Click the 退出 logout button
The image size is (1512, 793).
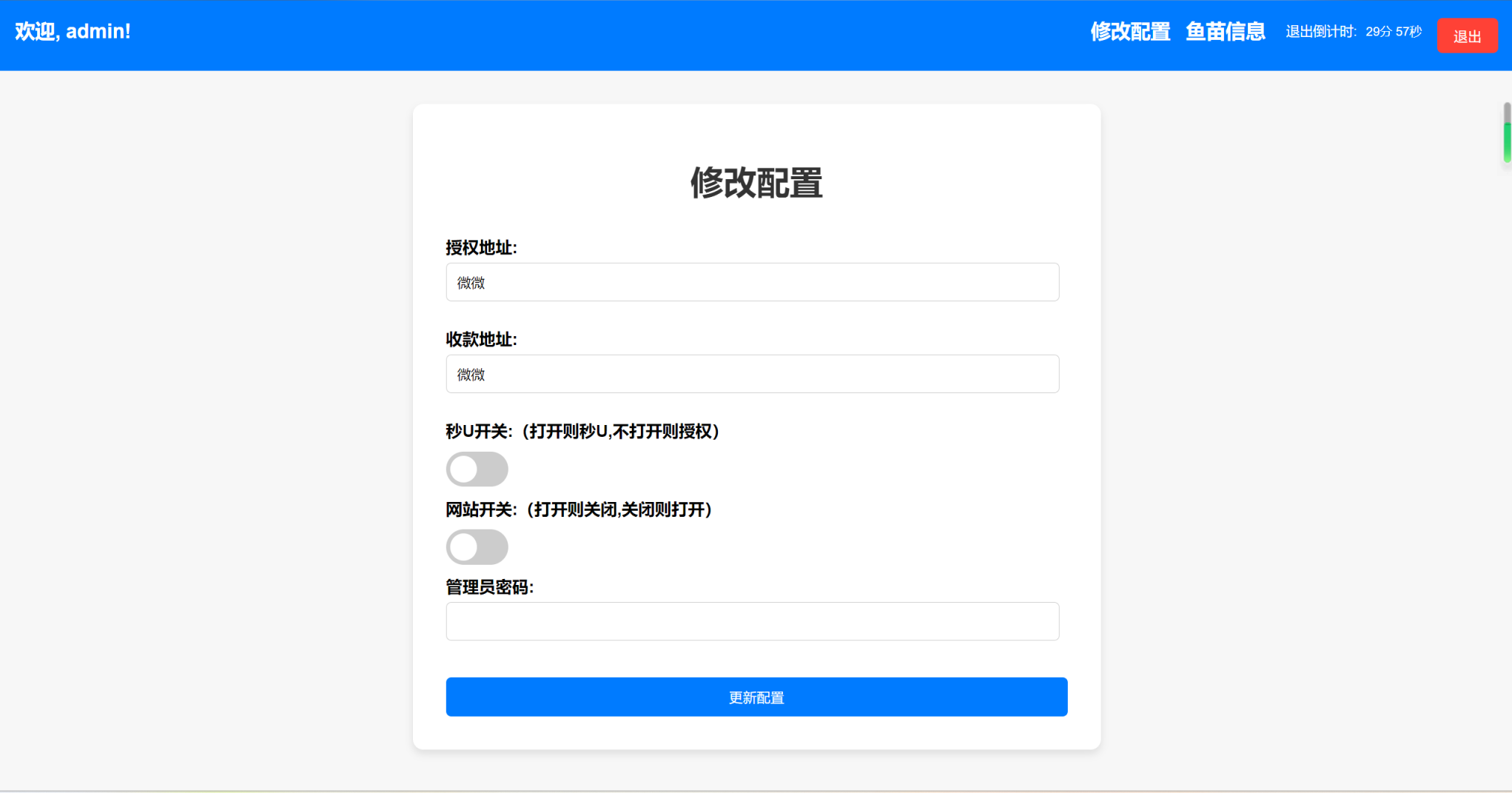tap(1467, 36)
